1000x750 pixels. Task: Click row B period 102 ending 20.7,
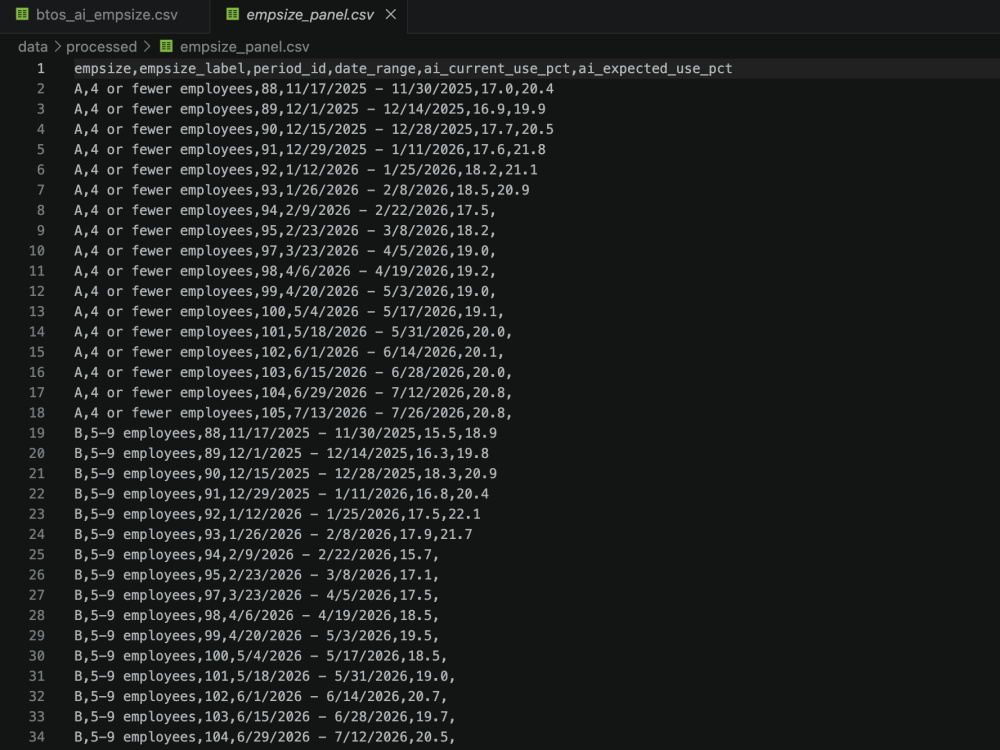point(261,696)
